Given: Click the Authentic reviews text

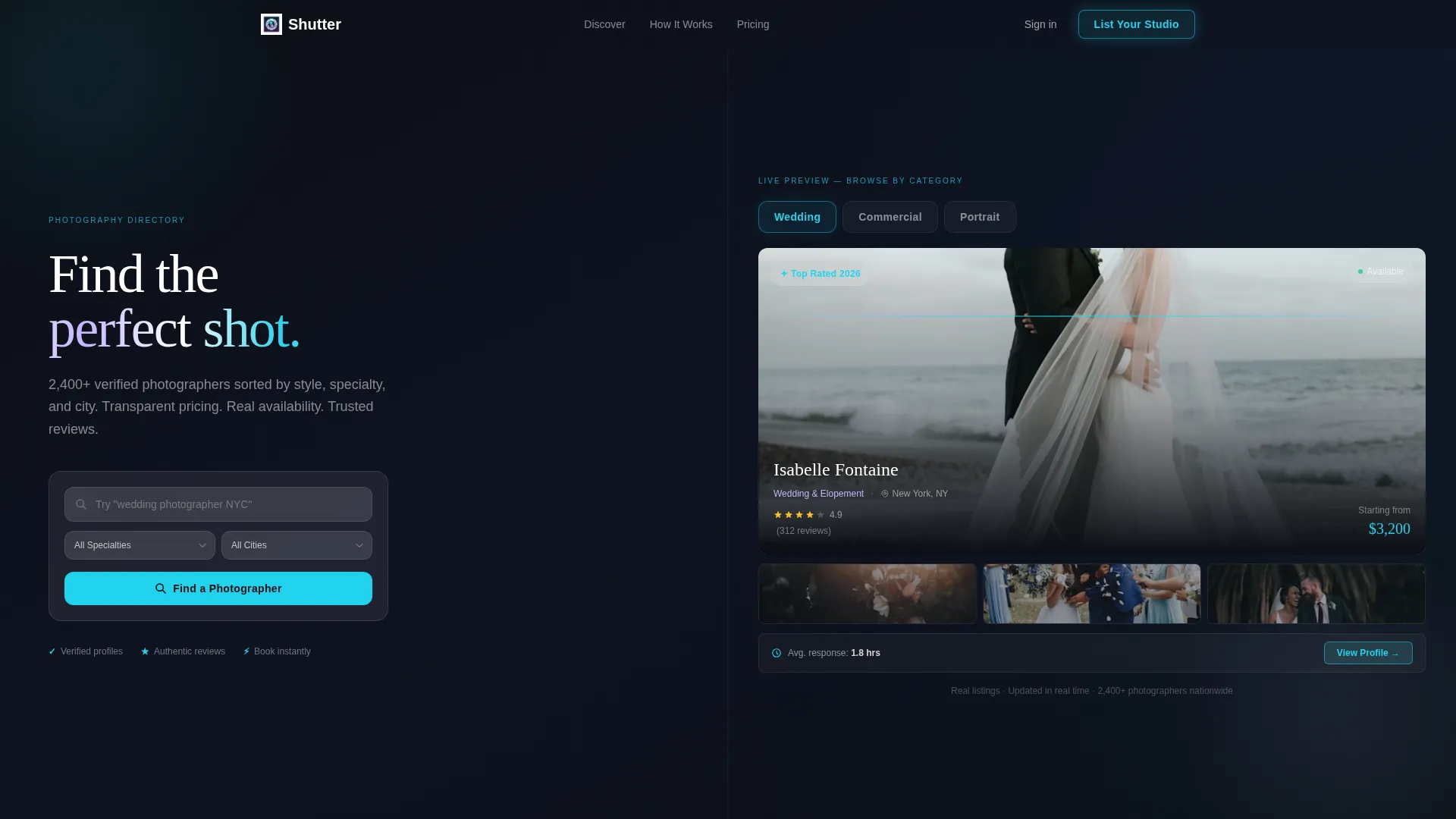Looking at the screenshot, I should pyautogui.click(x=190, y=651).
